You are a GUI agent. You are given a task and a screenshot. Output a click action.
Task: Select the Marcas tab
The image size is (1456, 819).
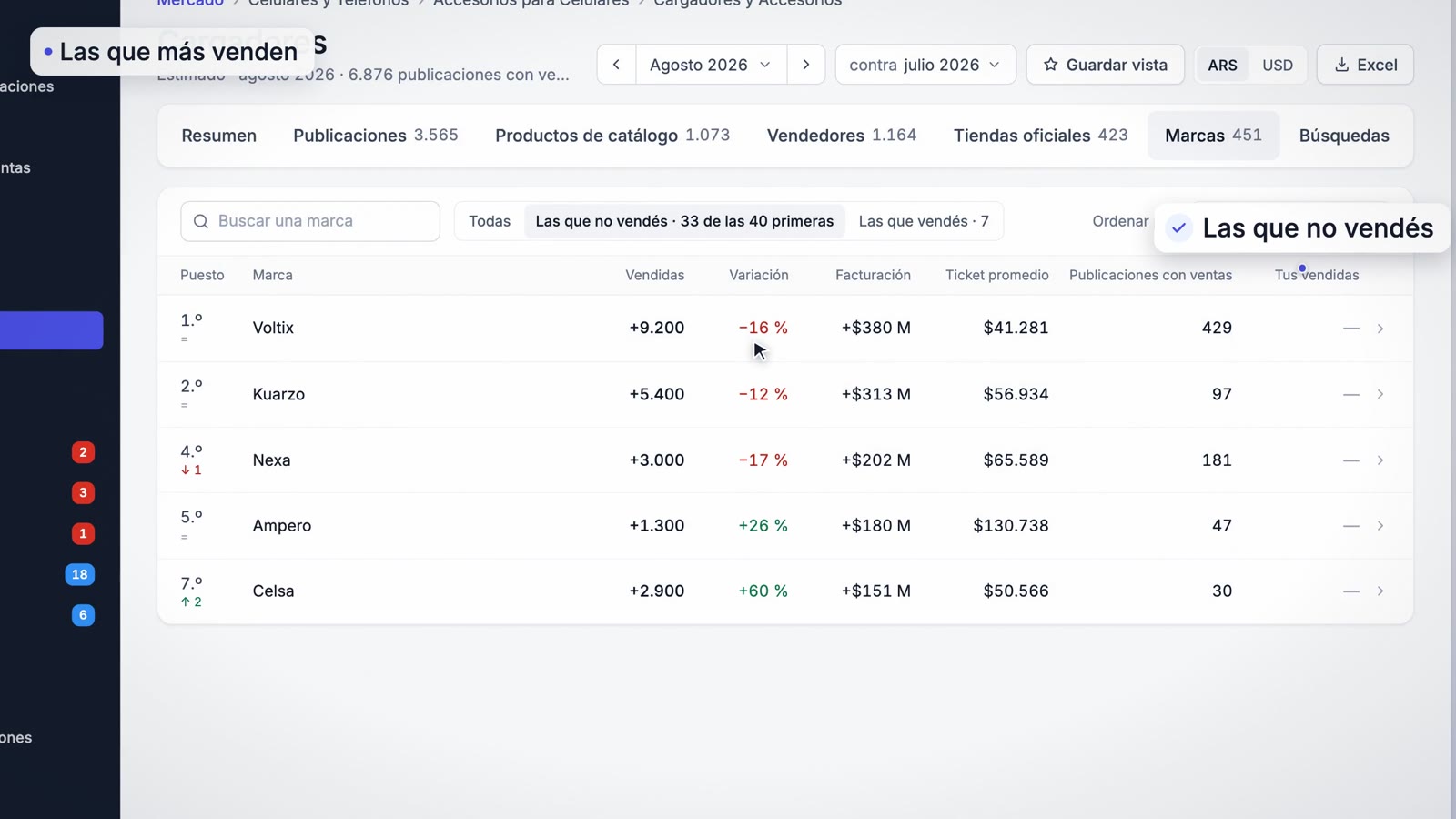click(x=1214, y=136)
